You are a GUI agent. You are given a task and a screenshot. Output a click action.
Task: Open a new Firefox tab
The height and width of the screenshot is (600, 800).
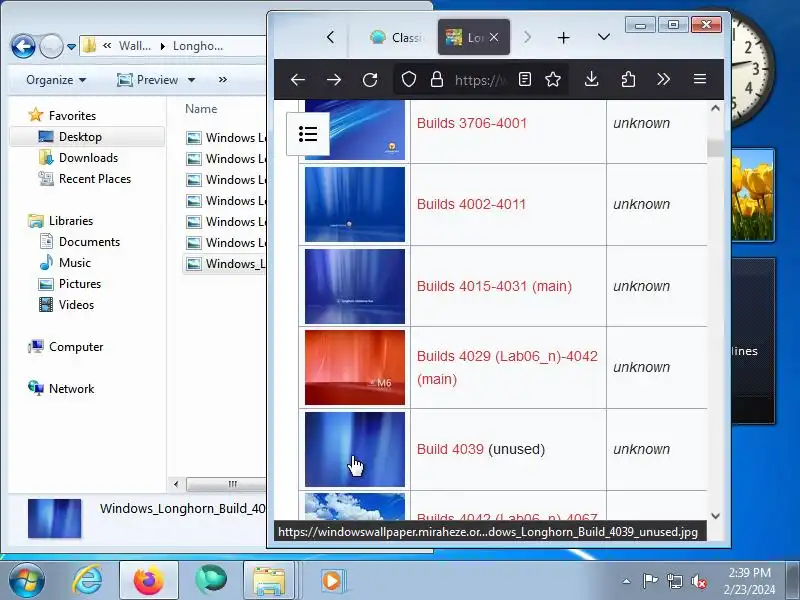[563, 38]
